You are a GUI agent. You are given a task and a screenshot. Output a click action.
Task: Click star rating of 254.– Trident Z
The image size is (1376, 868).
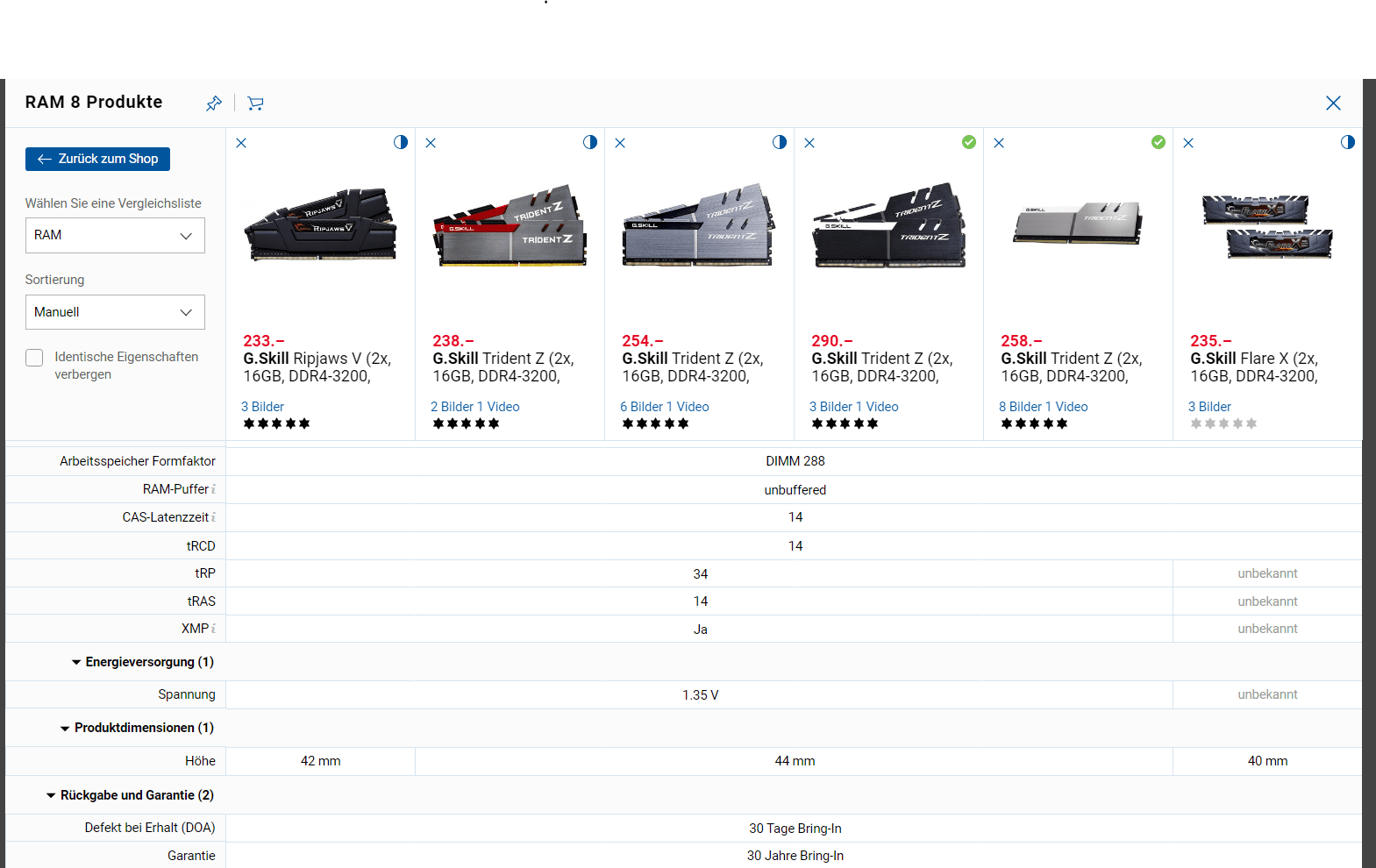coord(655,423)
